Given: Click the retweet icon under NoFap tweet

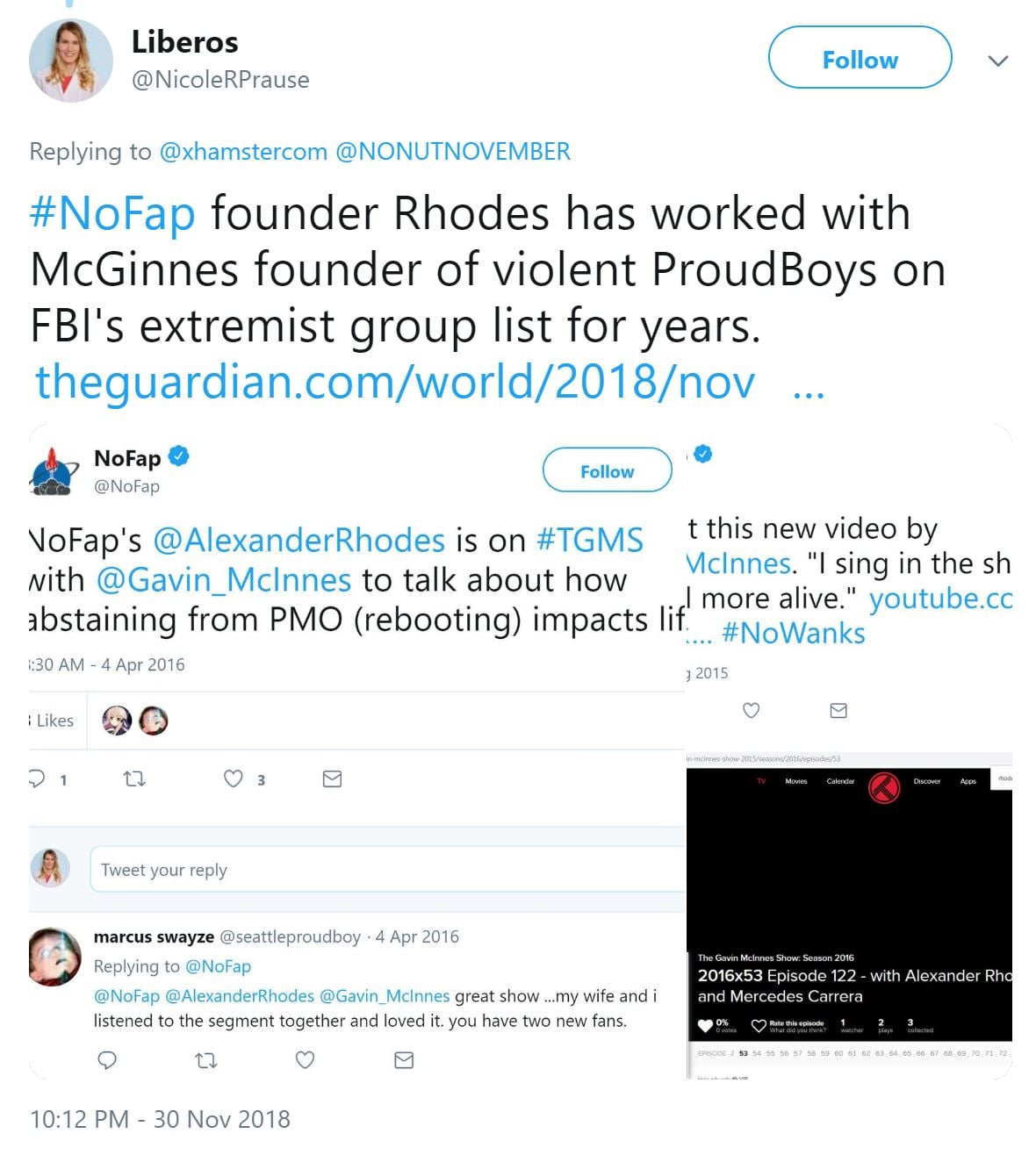Looking at the screenshot, I should pos(134,778).
